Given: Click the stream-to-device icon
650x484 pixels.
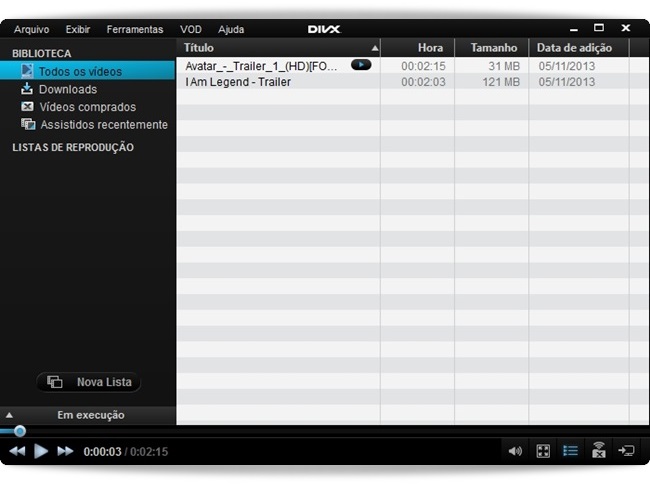Looking at the screenshot, I should pyautogui.click(x=598, y=451).
